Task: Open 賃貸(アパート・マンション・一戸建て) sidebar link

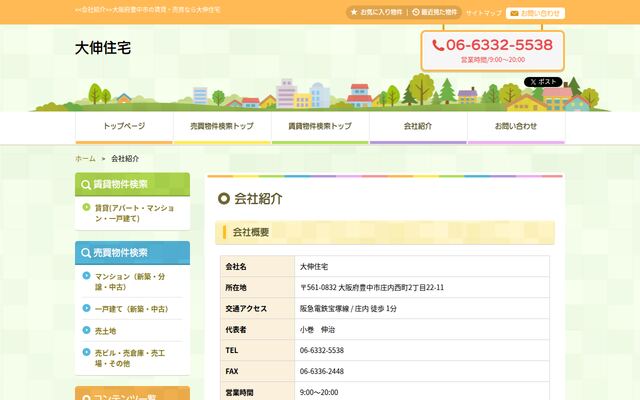Action: tap(135, 213)
